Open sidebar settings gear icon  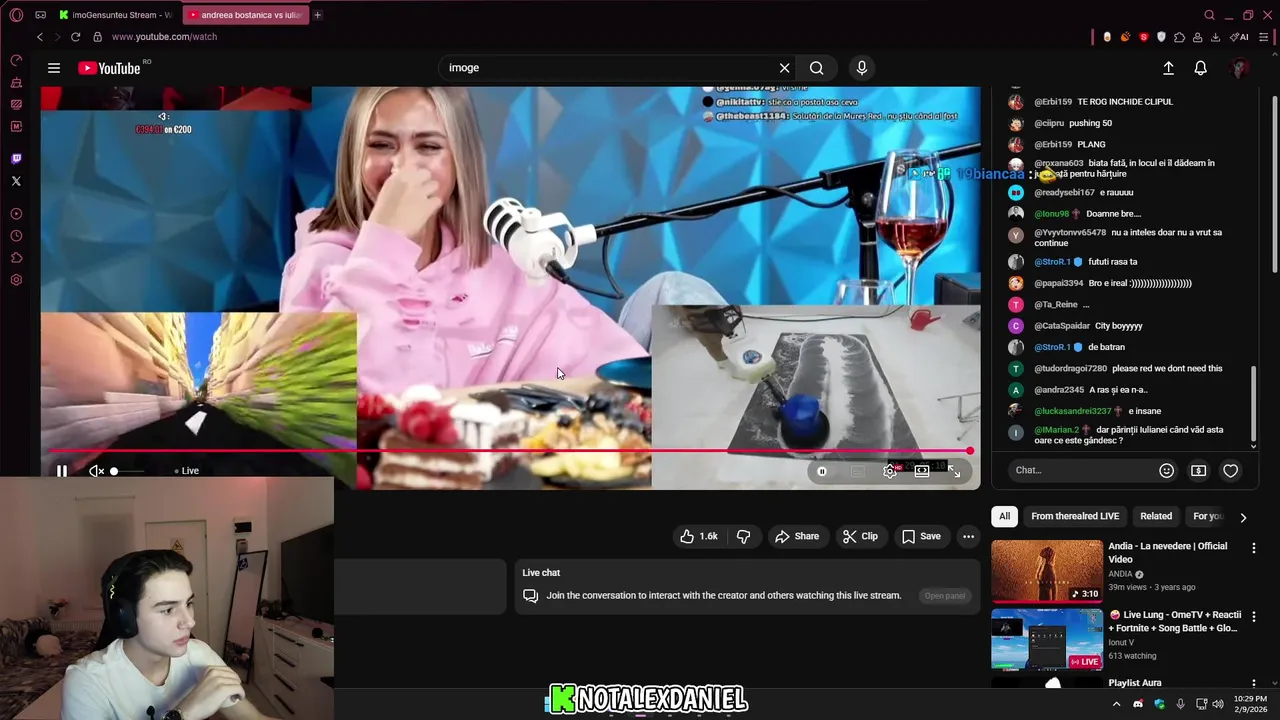pos(16,280)
